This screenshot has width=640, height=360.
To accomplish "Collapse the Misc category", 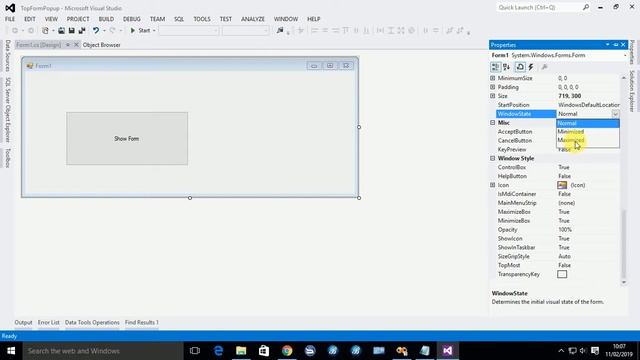I will [x=493, y=122].
